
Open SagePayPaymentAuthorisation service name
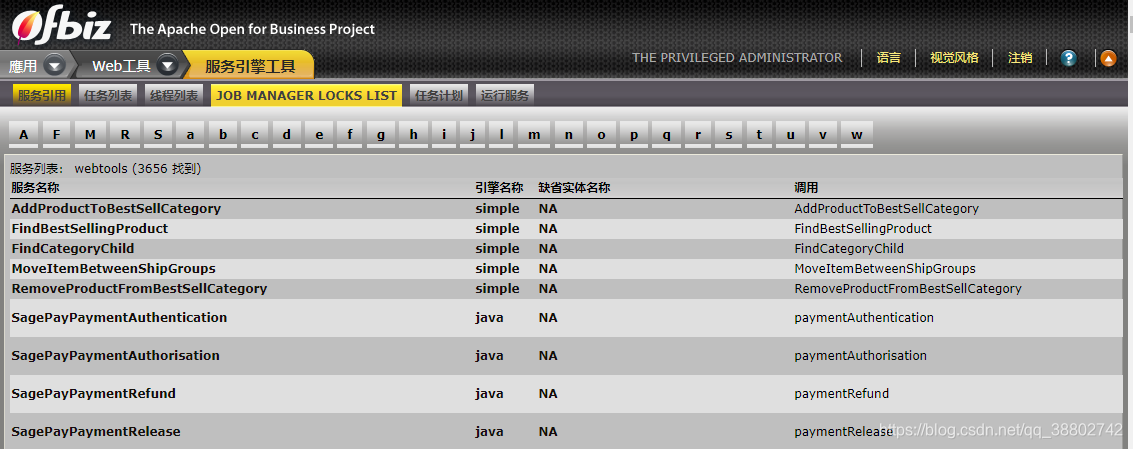116,356
